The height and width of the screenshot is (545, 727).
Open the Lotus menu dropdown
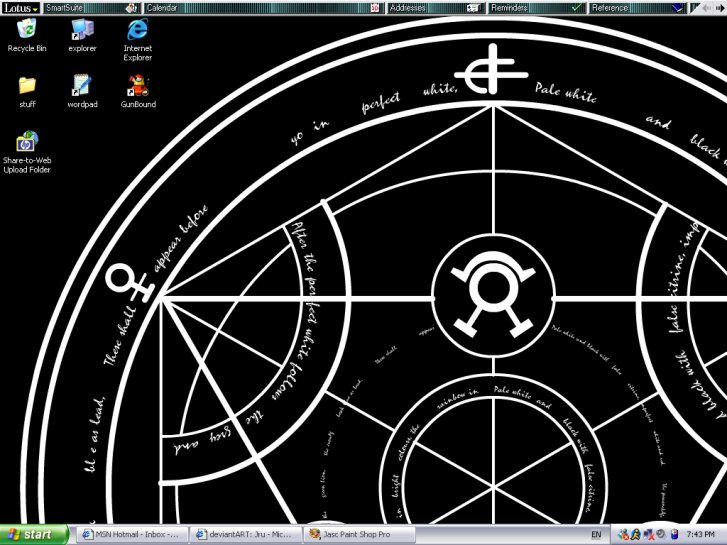(x=21, y=8)
